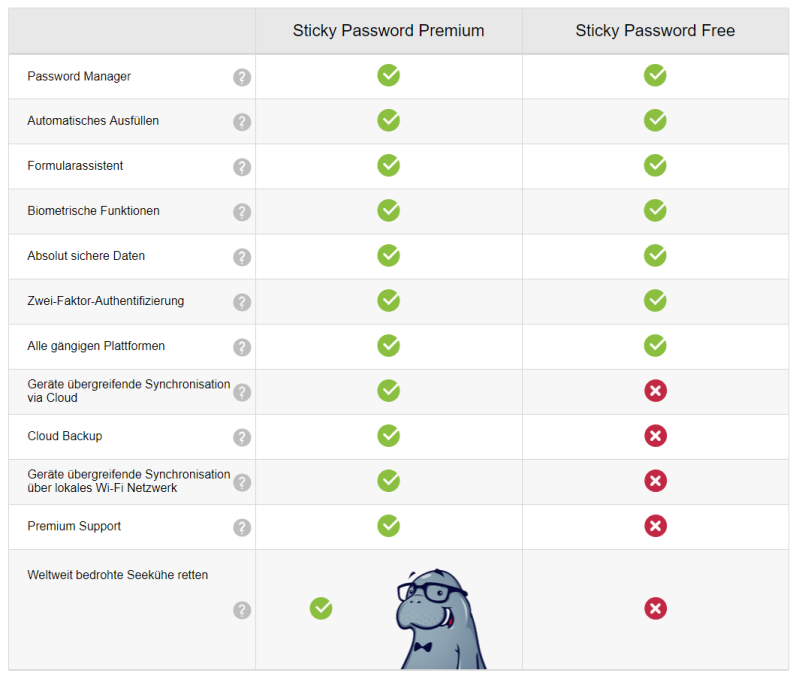Click the Weltweit bedrohte Seekühe retten label
This screenshot has width=800, height=679.
[x=117, y=575]
